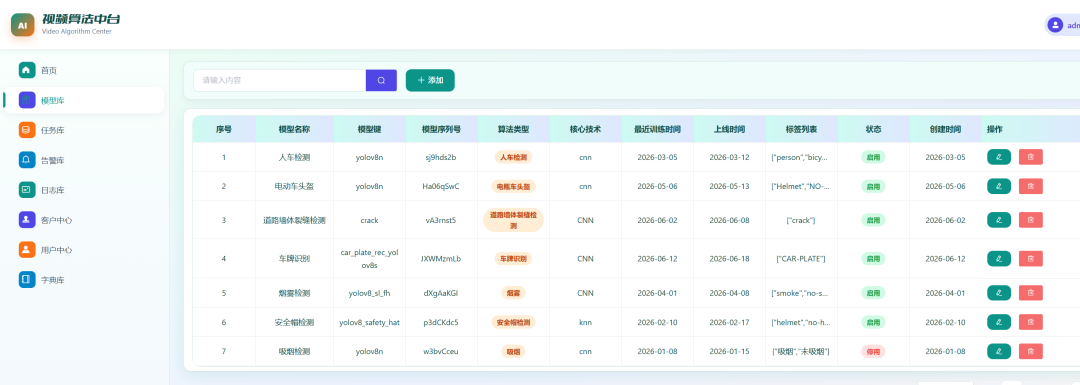
Task: Click the 停用 status badge
Action: pos(873,351)
